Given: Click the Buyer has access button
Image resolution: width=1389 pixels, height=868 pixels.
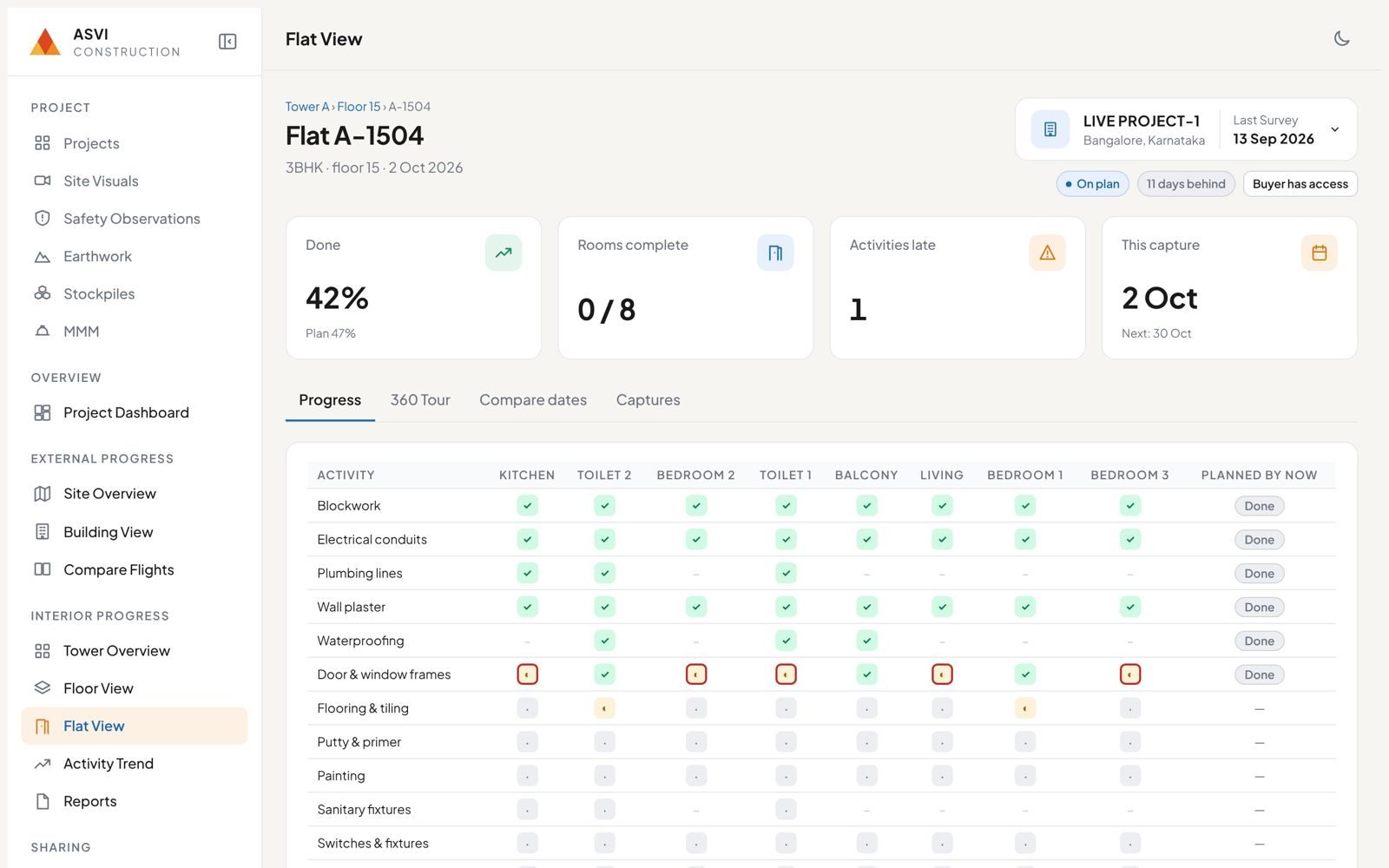Looking at the screenshot, I should [1300, 184].
